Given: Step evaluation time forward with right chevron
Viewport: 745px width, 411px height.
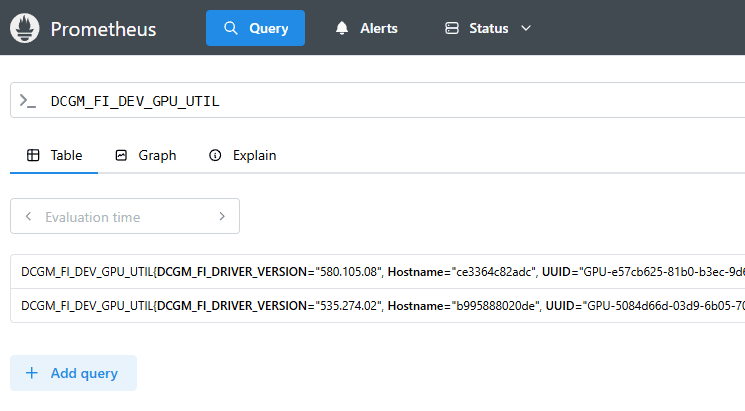Looking at the screenshot, I should pos(222,216).
